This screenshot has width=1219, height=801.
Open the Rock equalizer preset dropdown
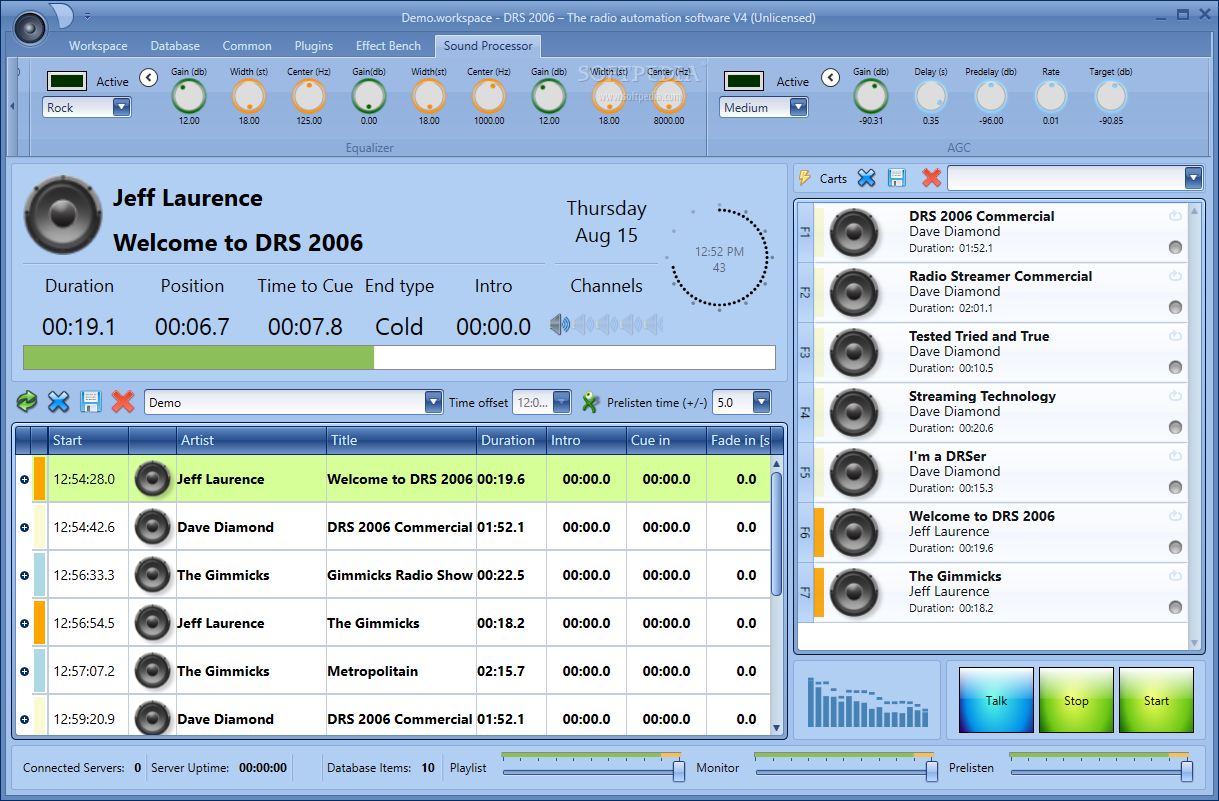121,107
